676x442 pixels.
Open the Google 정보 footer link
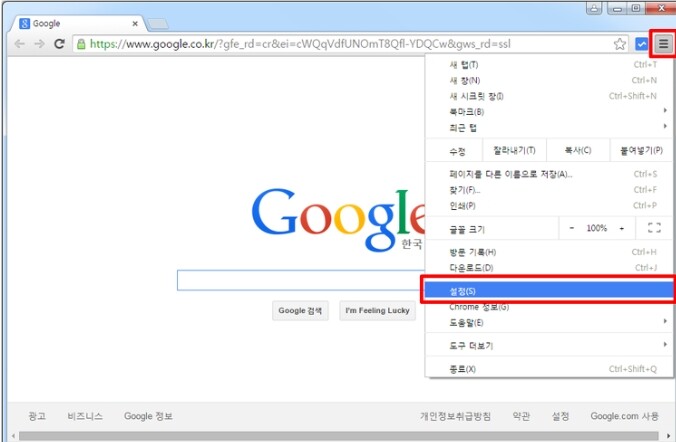(x=148, y=416)
